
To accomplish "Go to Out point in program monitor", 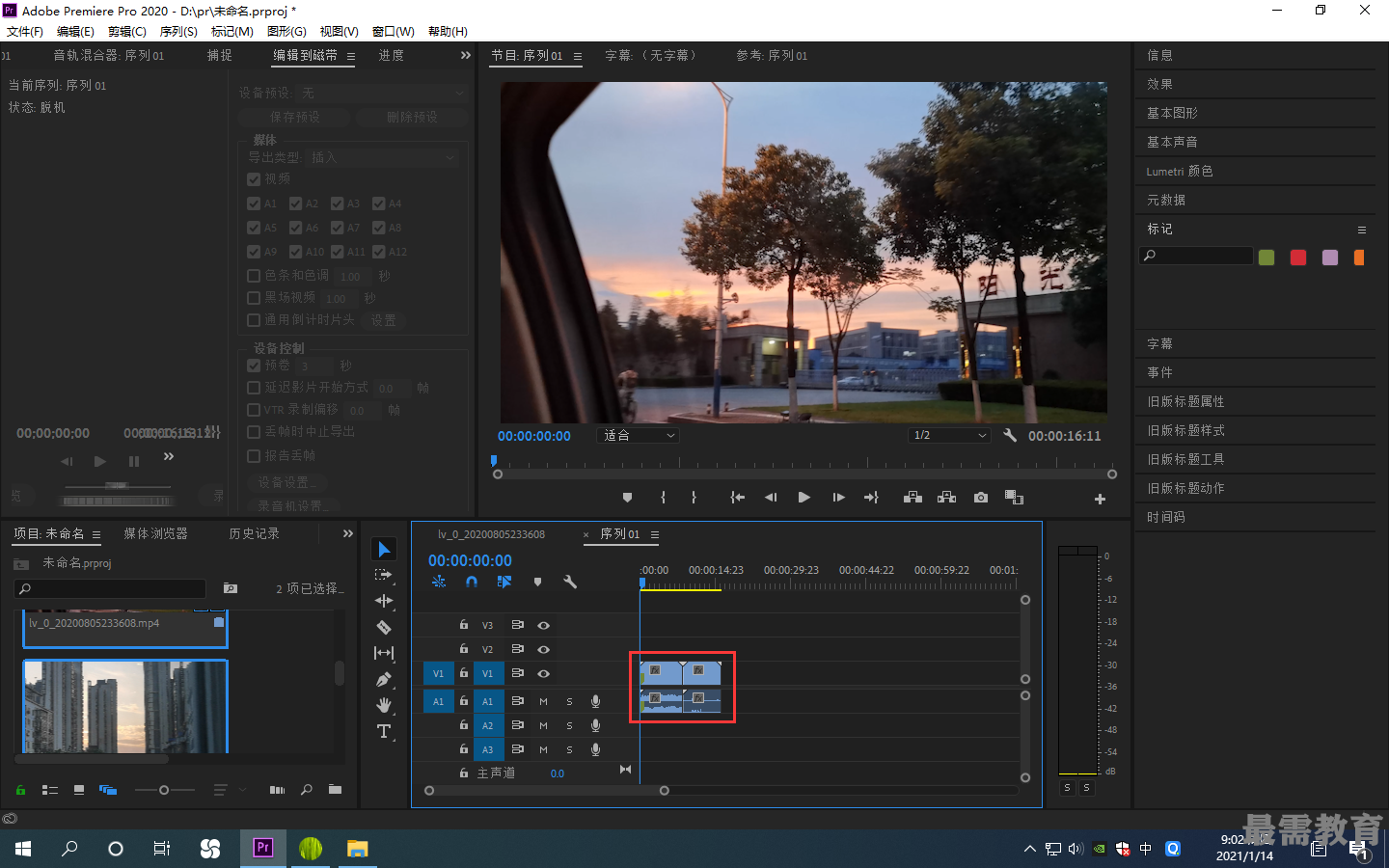I will [871, 498].
